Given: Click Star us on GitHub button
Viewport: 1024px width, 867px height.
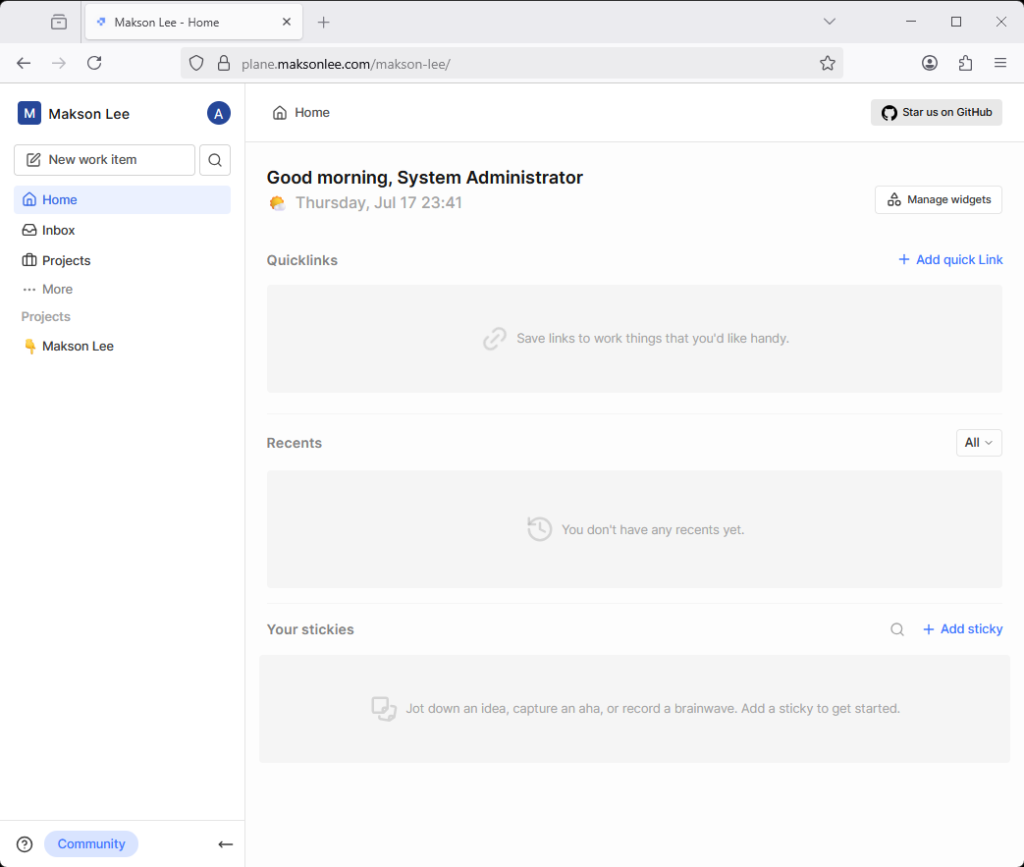Looking at the screenshot, I should tap(936, 112).
